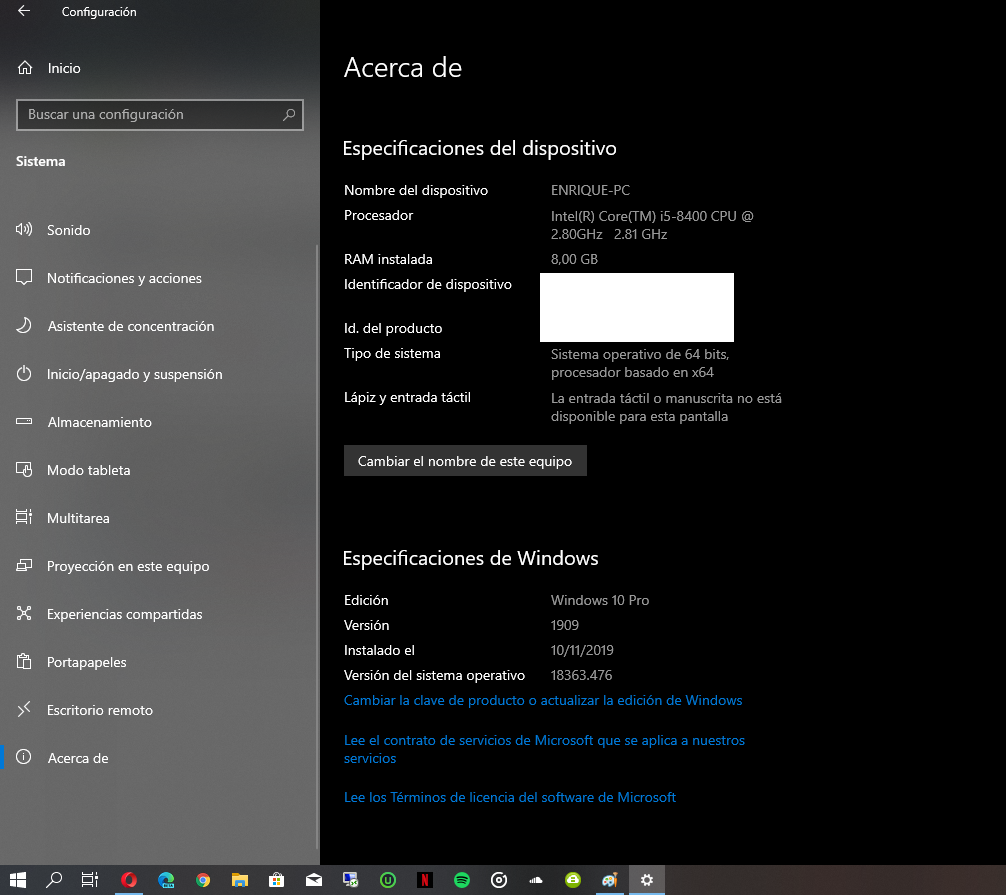Viewport: 1006px width, 895px height.
Task: Click the Proyección en este equipo icon
Action: 24,566
